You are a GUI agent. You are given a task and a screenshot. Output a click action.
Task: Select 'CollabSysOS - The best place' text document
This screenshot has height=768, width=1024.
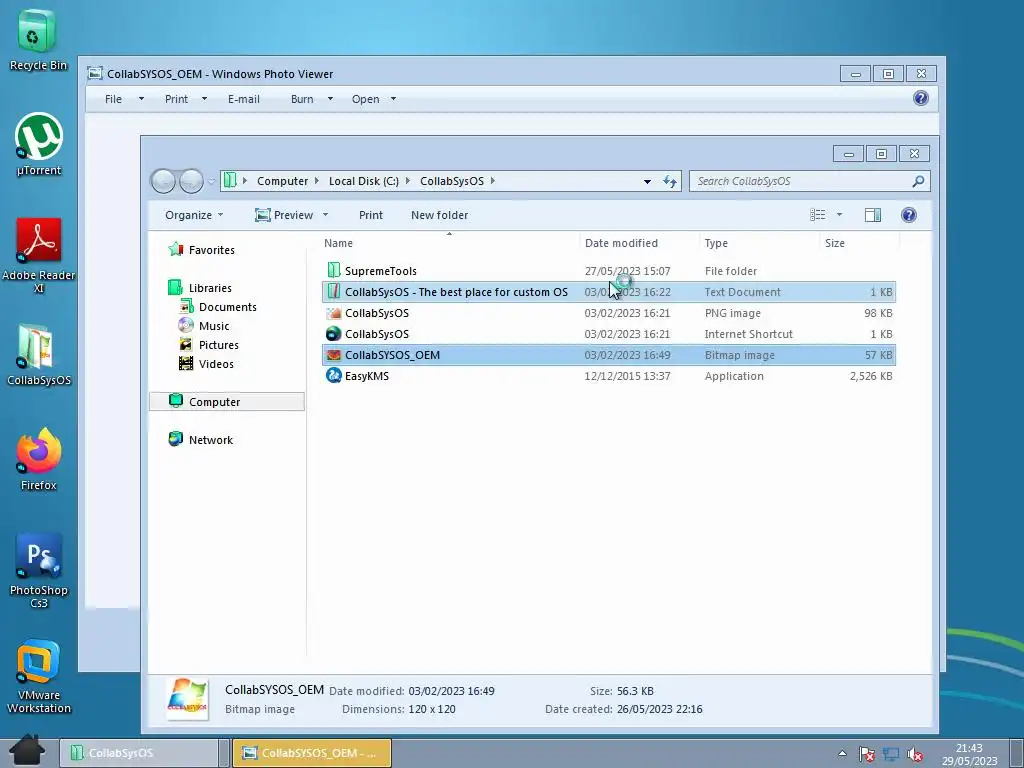coord(609,292)
